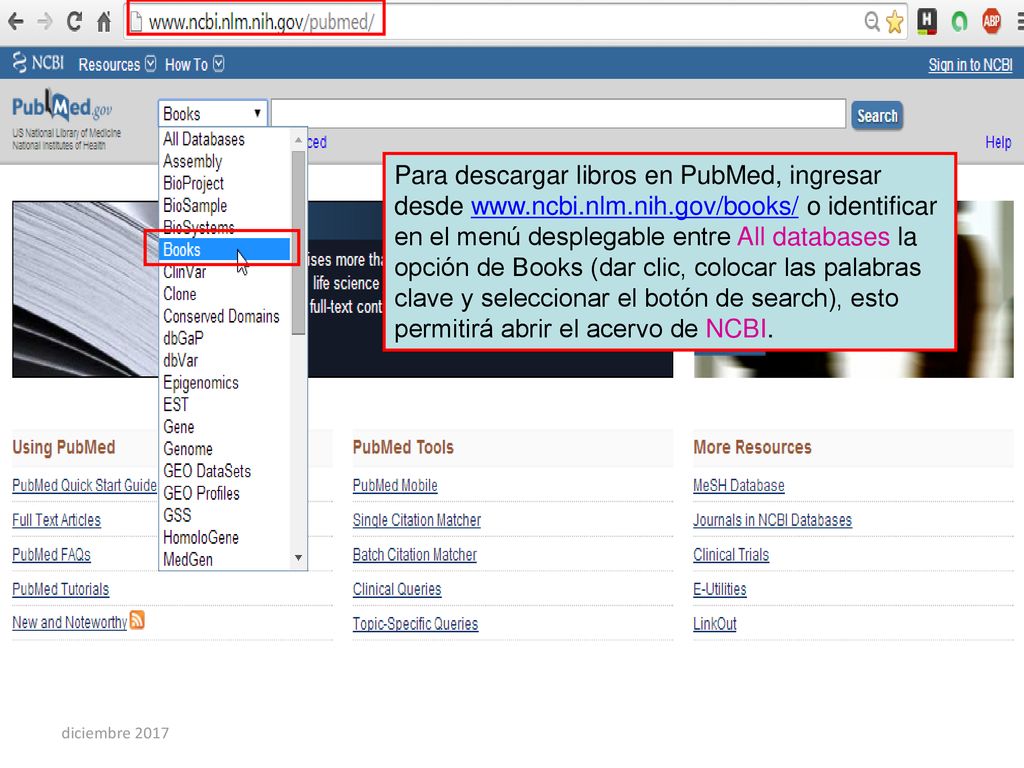
Task: Click the NCBI logo
Action: (39, 63)
